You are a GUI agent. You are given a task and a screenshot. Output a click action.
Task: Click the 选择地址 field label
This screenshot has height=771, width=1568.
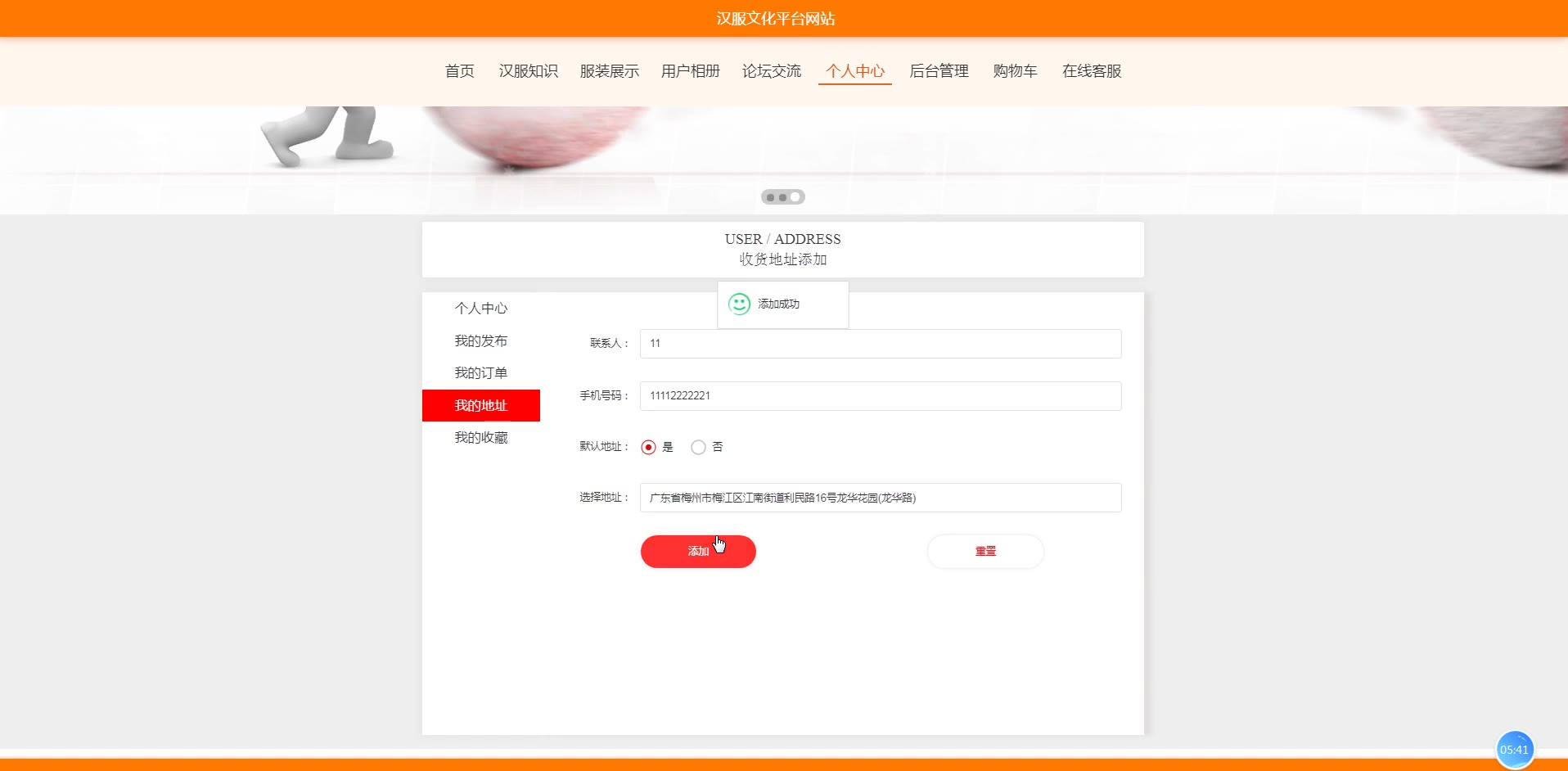tap(605, 497)
